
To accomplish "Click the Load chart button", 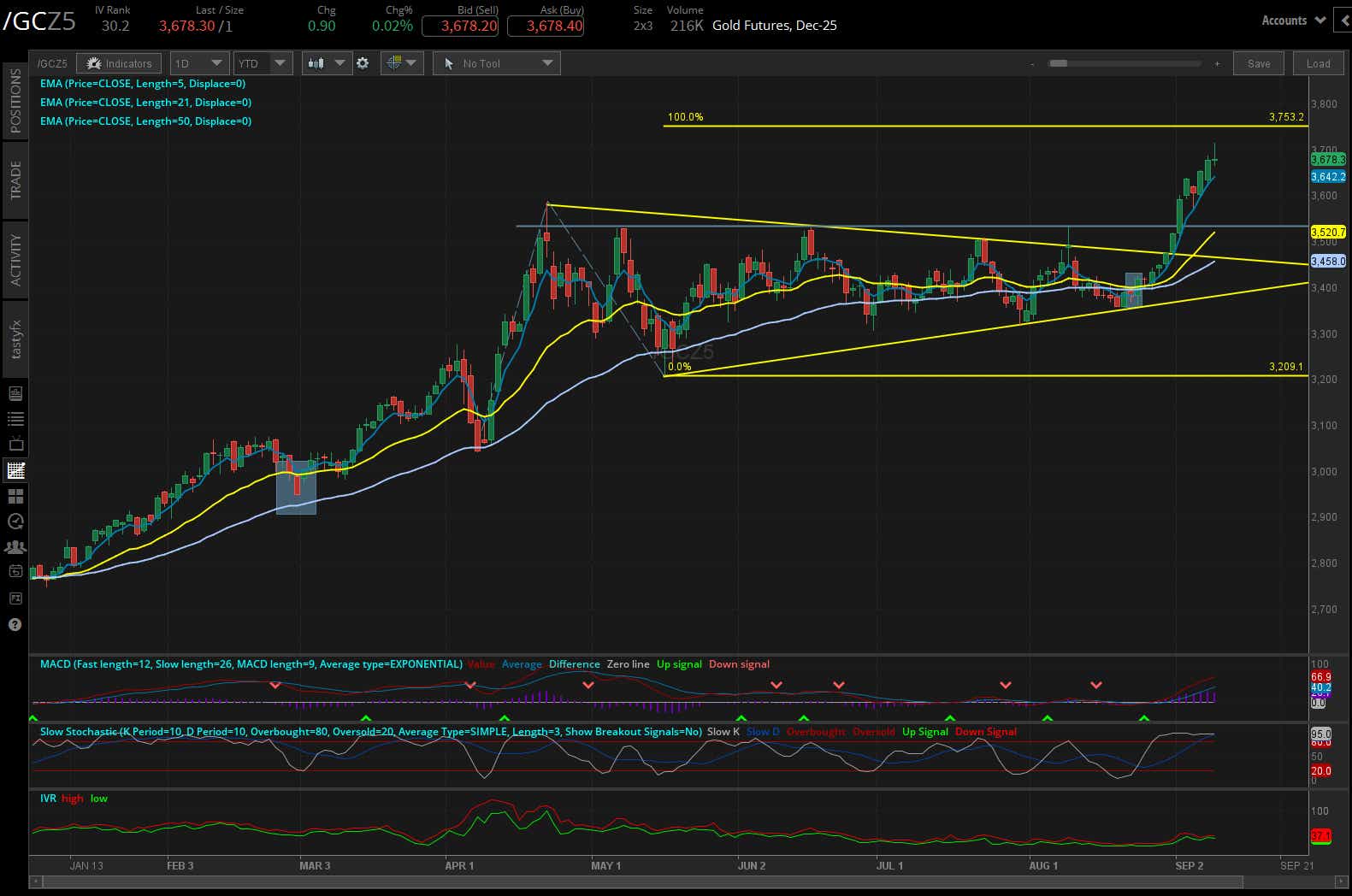I will [x=1318, y=63].
